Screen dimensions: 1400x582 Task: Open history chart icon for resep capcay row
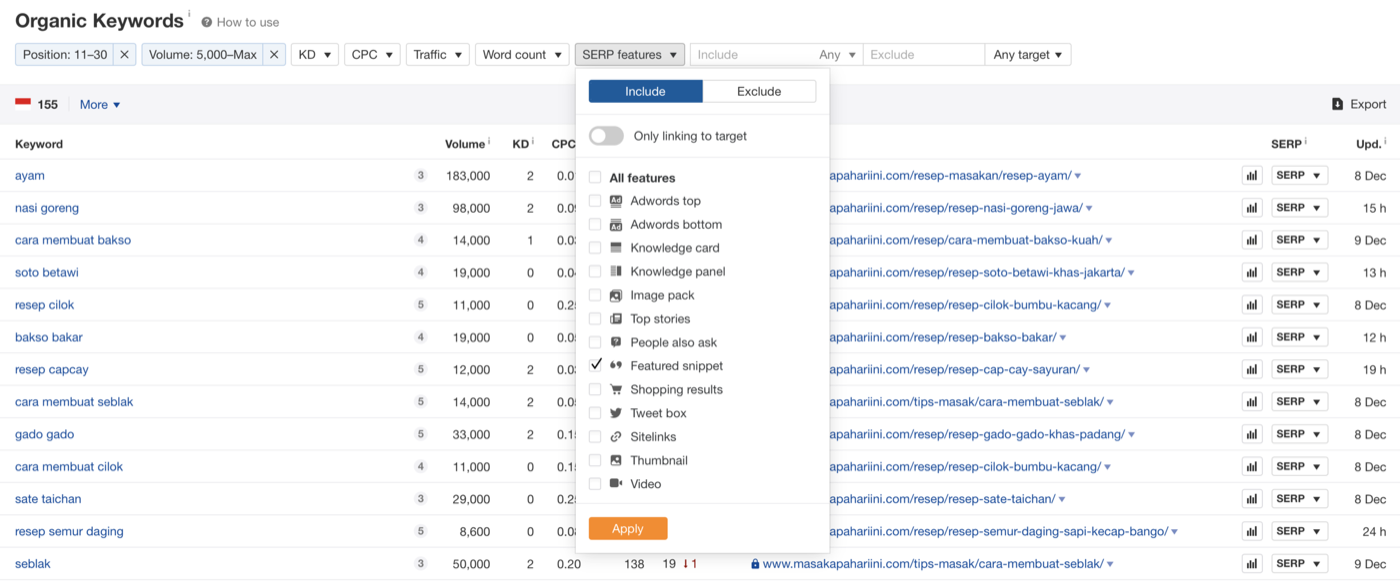click(x=1251, y=369)
